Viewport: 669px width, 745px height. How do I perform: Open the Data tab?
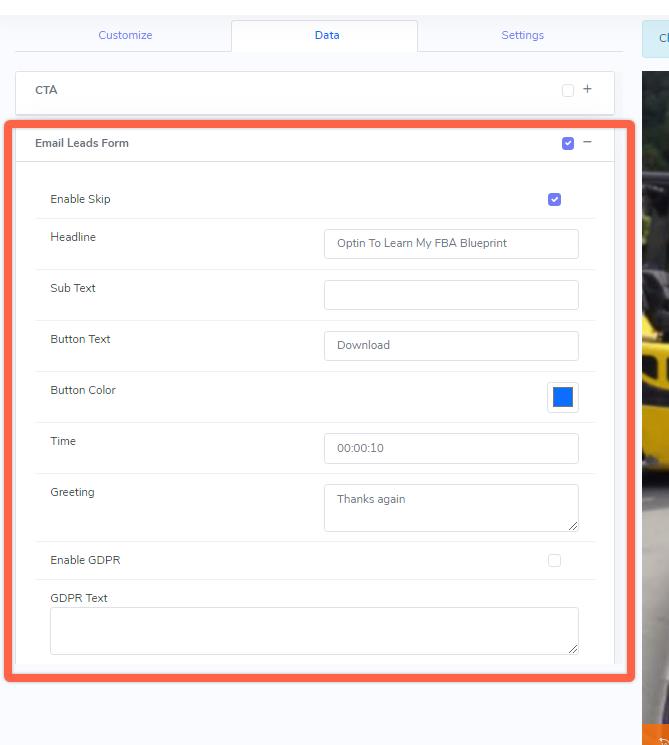pyautogui.click(x=327, y=35)
